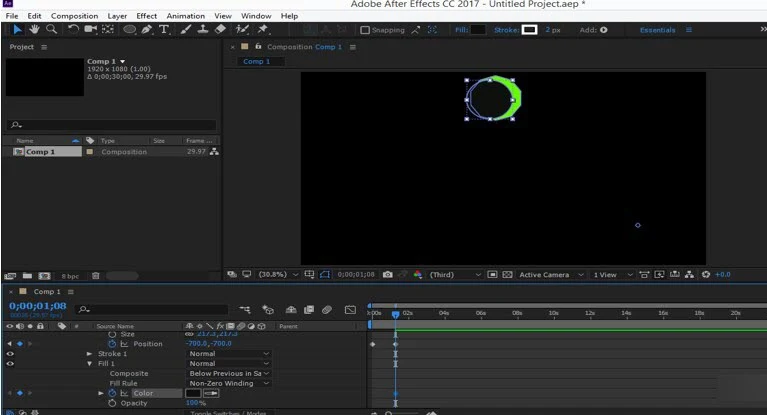Toggle Mask and Shape Path Visibility
767x415 pixels.
tap(325, 275)
